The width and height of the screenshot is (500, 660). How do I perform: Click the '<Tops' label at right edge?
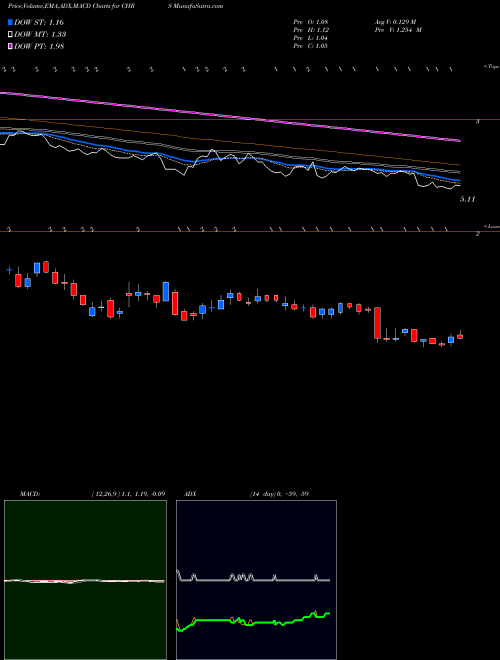click(492, 67)
